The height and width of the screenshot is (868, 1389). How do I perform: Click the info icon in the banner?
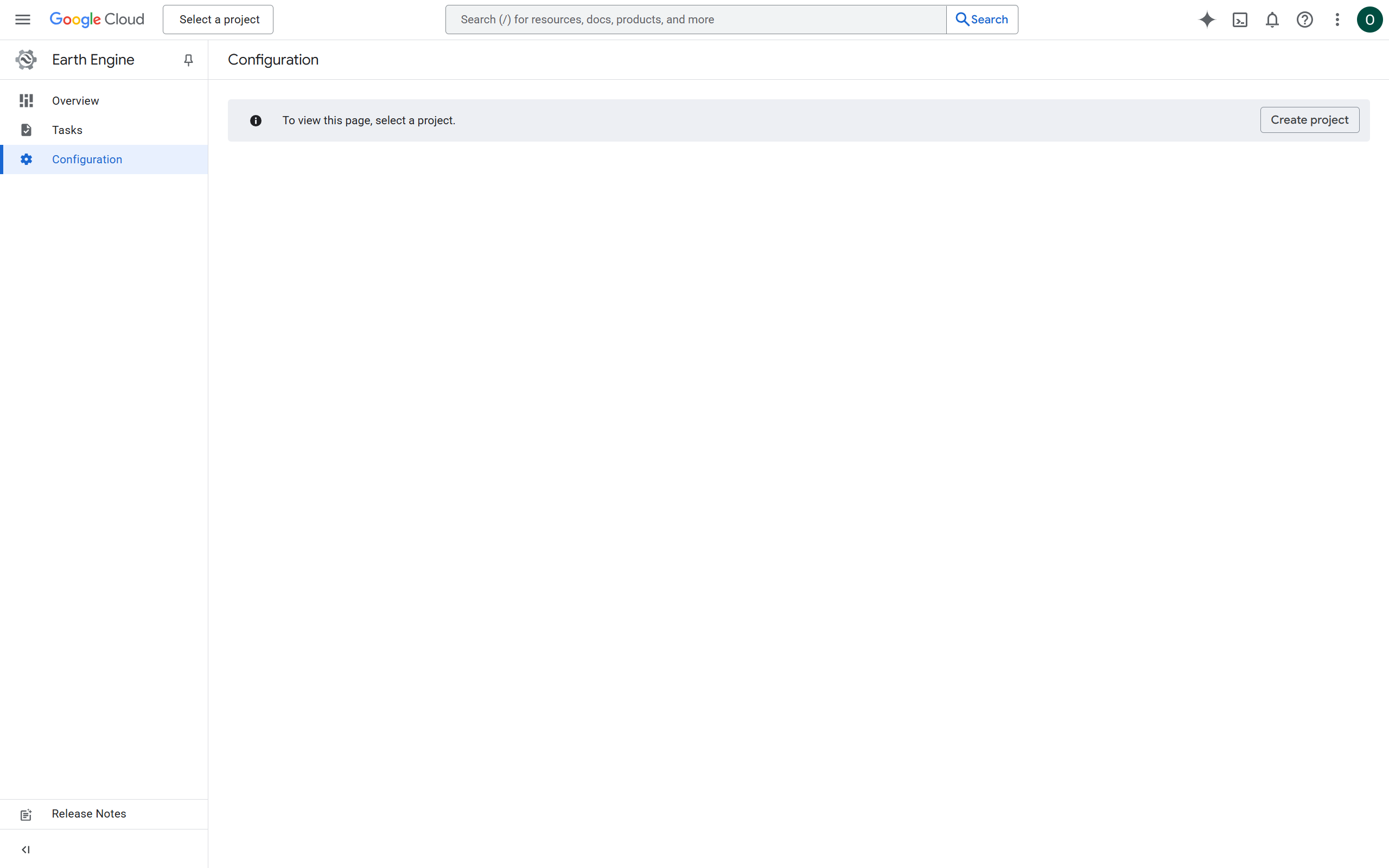click(x=256, y=120)
